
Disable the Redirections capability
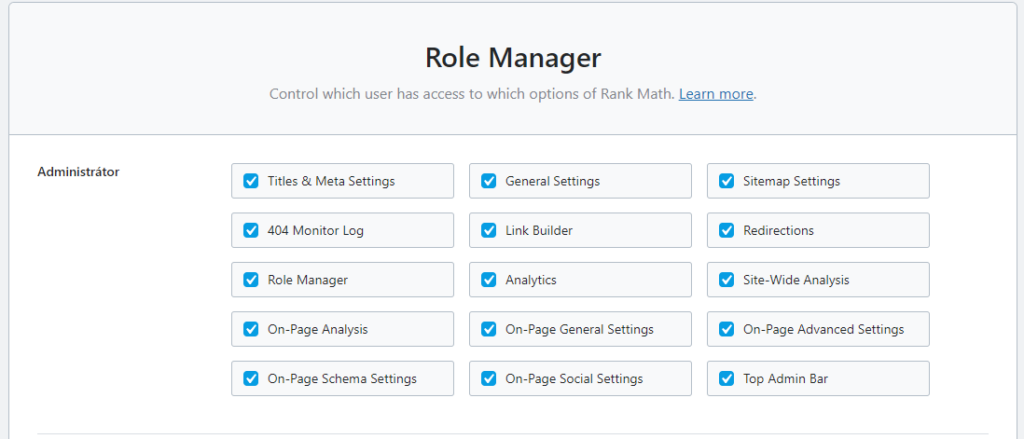point(727,230)
